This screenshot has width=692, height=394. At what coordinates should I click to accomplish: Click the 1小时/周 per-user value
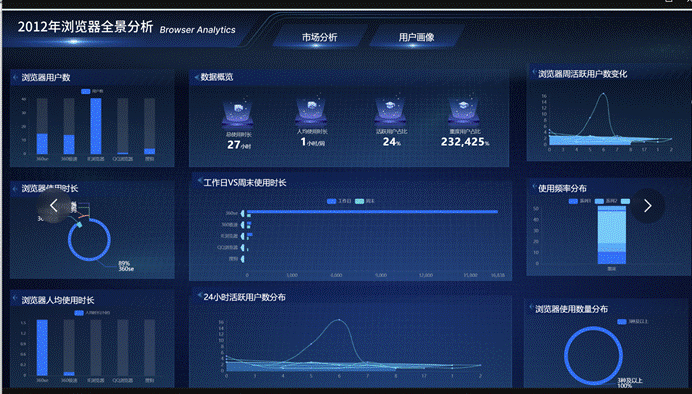[312, 142]
